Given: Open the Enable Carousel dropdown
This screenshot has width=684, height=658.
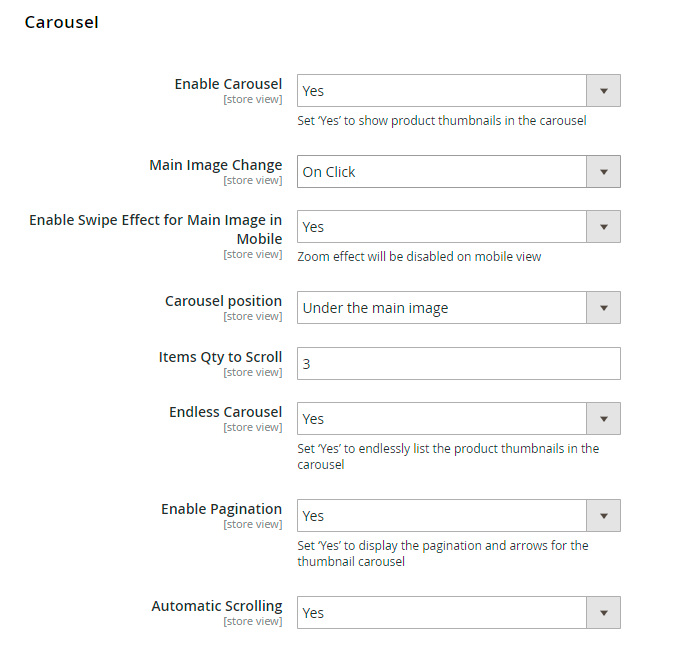Looking at the screenshot, I should point(458,91).
